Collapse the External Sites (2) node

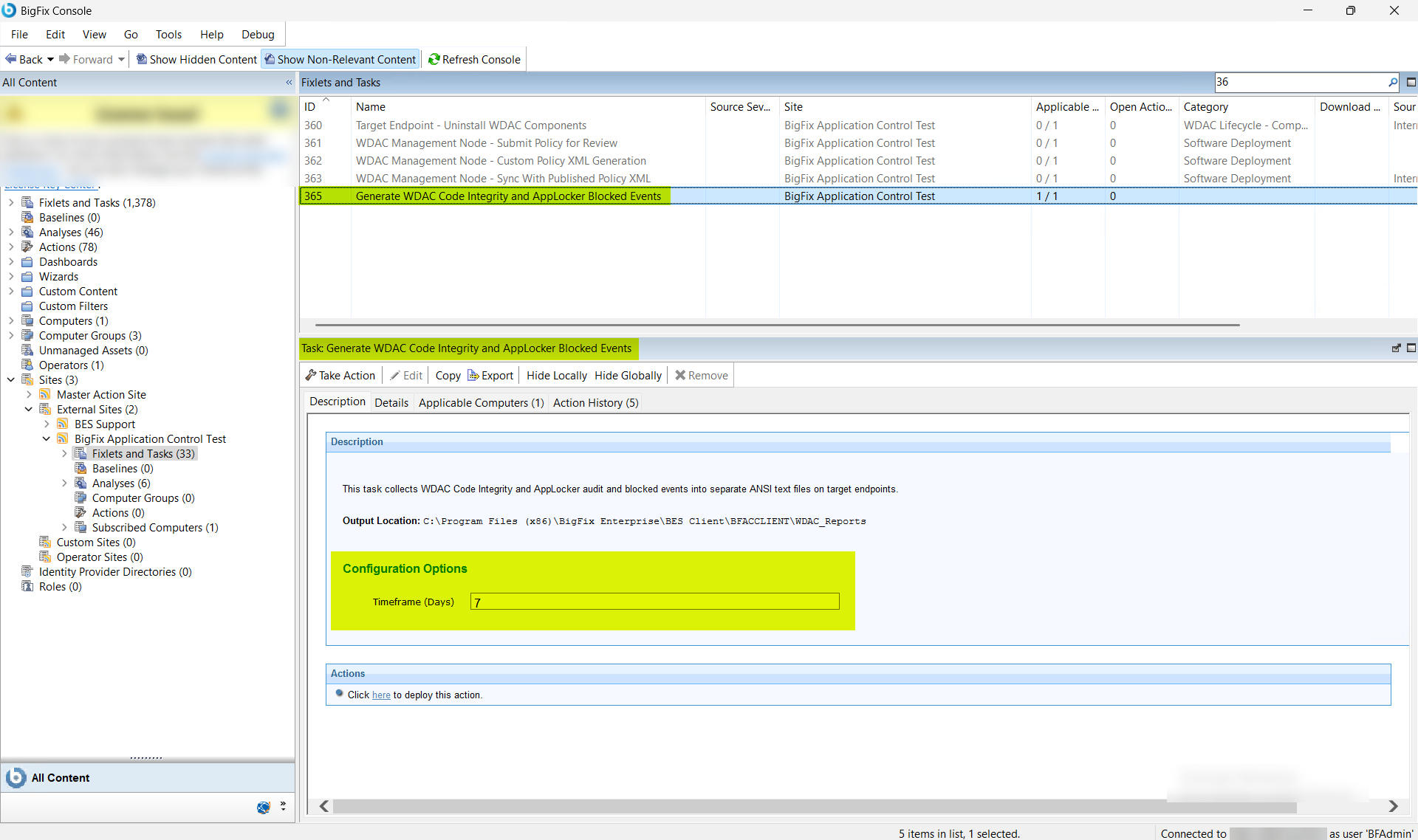tap(29, 409)
